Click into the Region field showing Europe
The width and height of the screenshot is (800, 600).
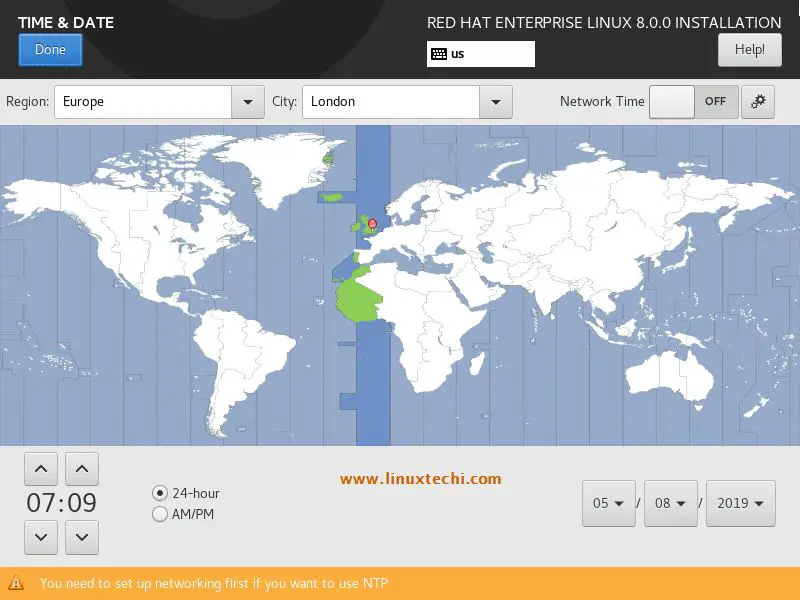[143, 102]
